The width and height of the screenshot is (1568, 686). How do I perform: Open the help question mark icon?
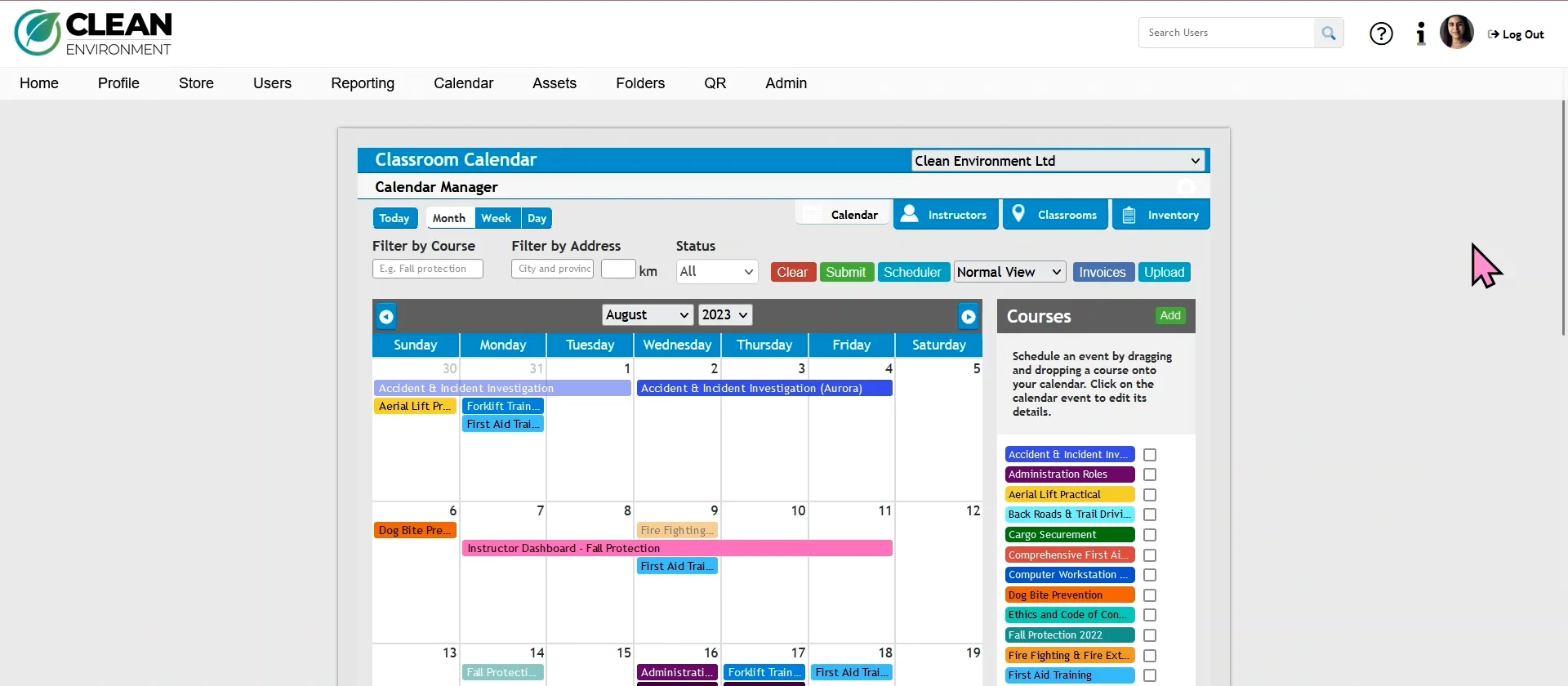pos(1381,33)
